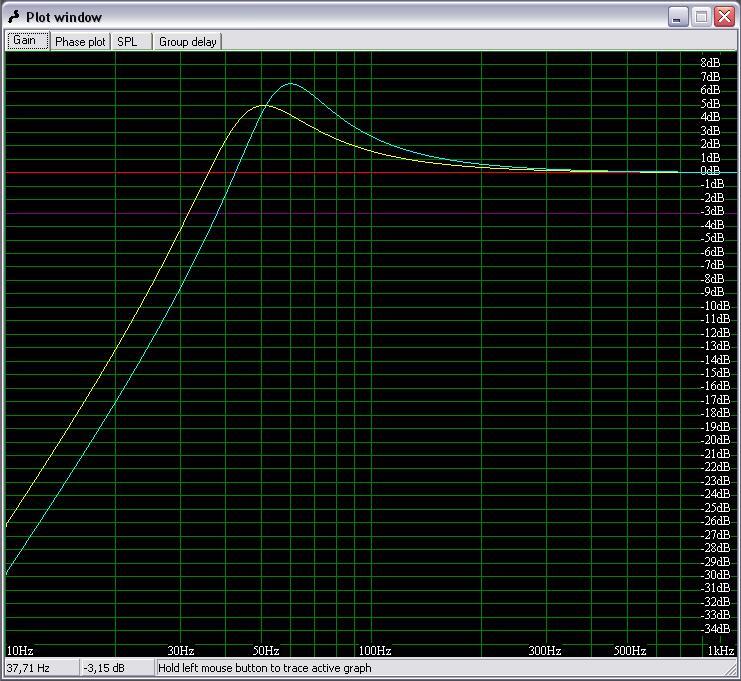Click the 1kHz axis label
The height and width of the screenshot is (681, 741).
[721, 651]
